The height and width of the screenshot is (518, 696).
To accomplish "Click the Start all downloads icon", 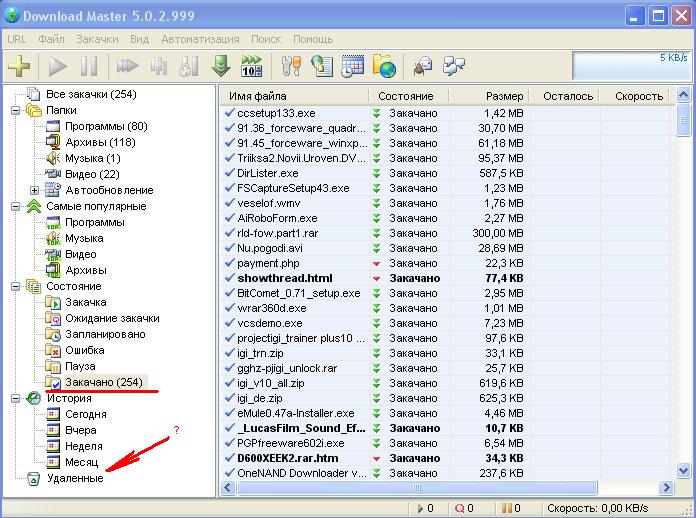I will (127, 67).
